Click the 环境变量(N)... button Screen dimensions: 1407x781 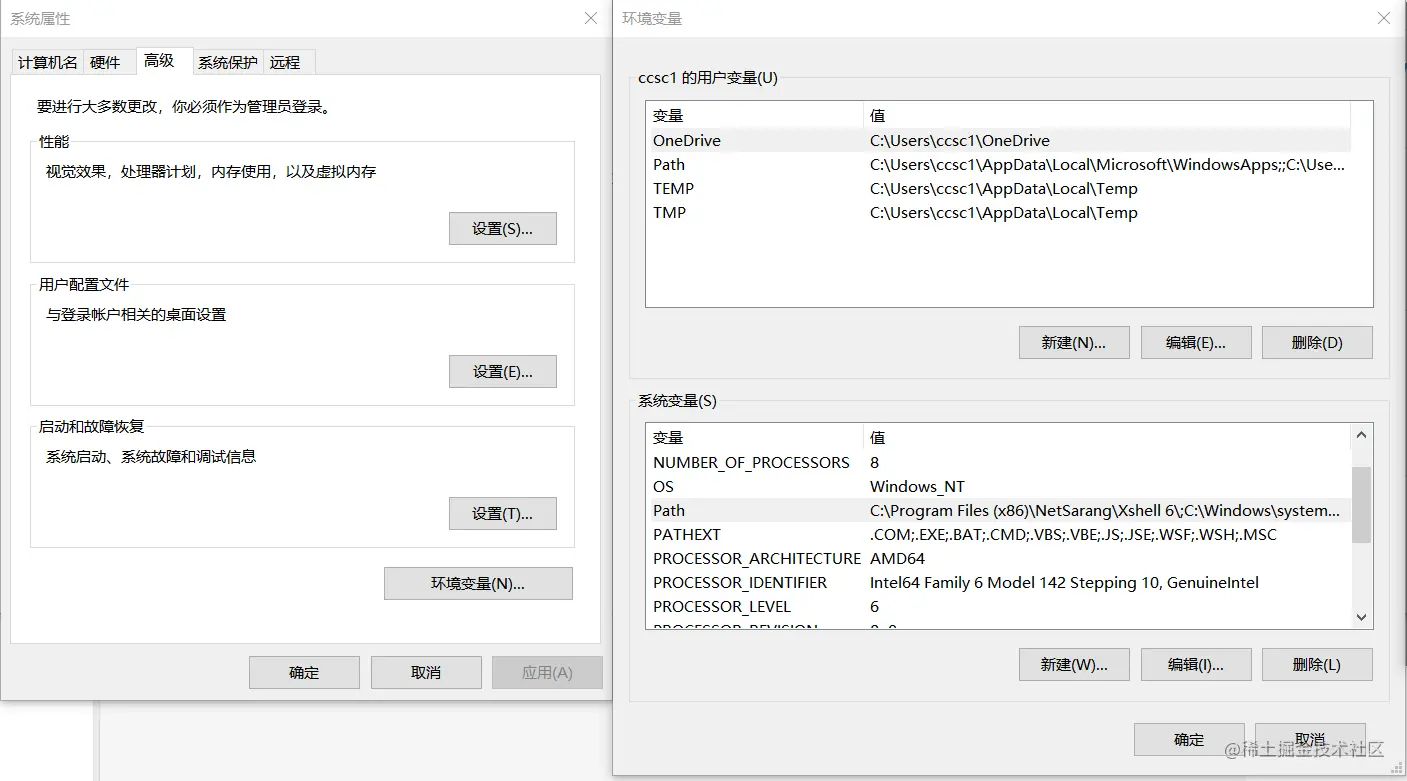point(478,583)
